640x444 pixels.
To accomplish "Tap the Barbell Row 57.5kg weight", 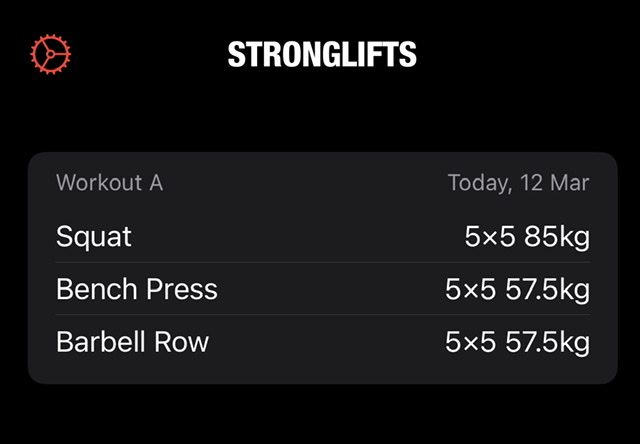I will click(x=545, y=342).
